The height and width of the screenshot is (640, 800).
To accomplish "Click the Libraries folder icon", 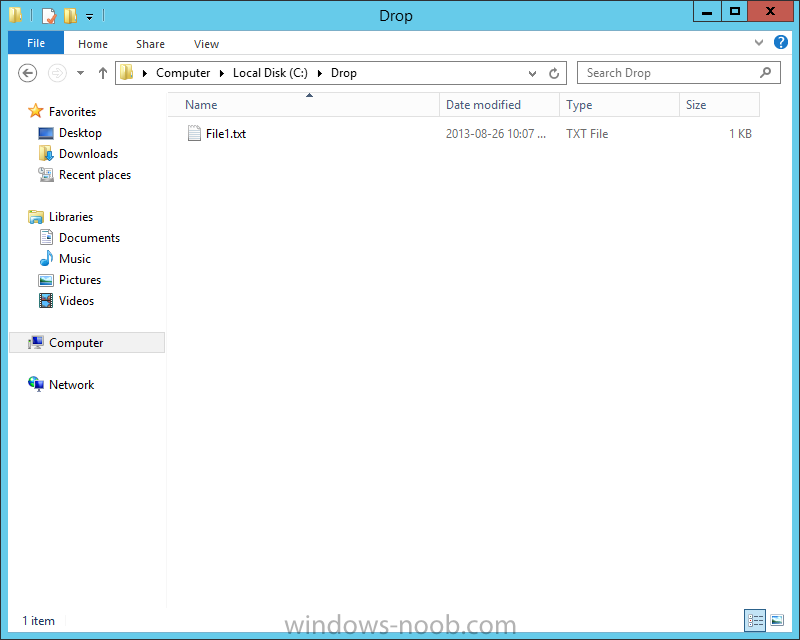I will tap(36, 217).
